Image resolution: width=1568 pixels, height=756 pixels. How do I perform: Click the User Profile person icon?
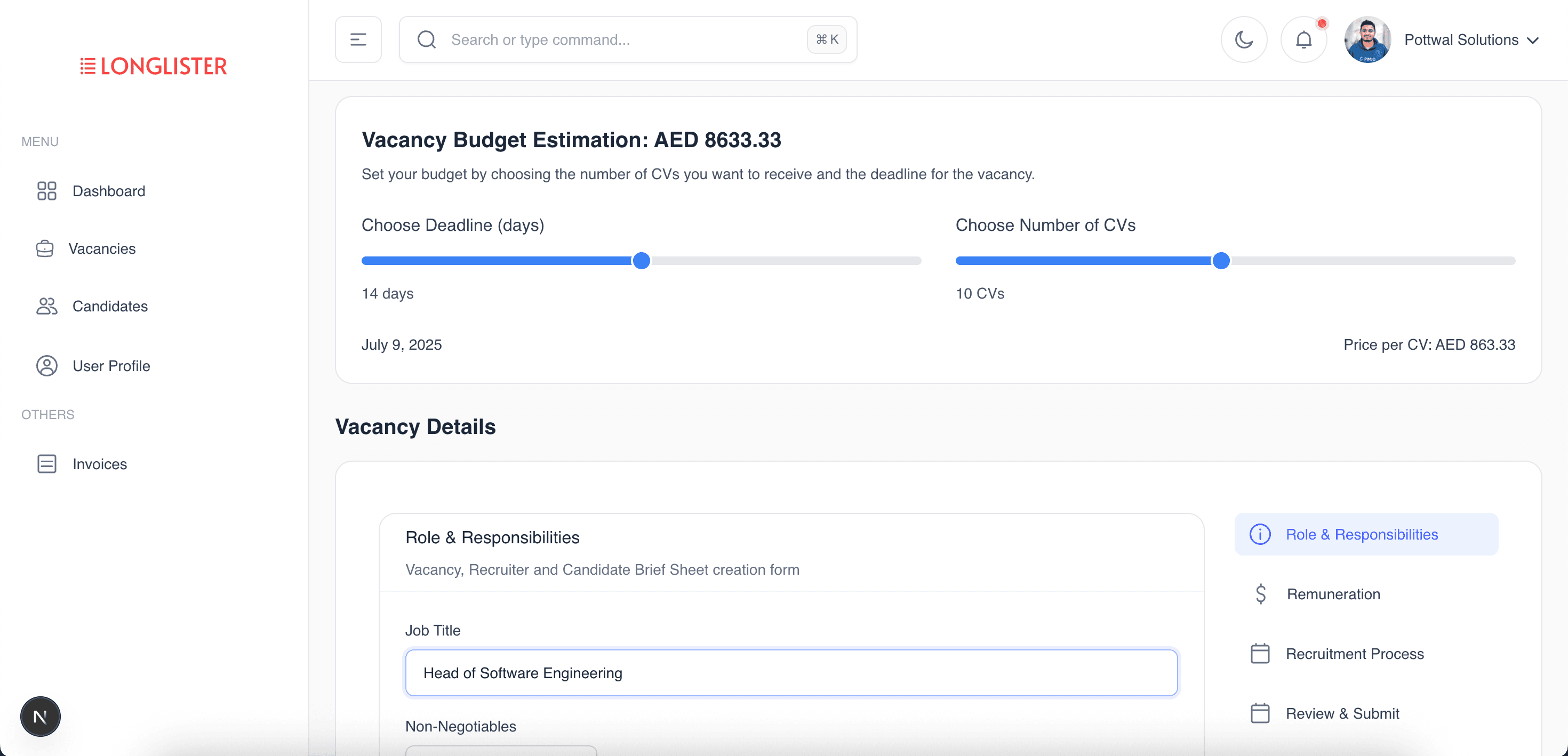pos(46,366)
